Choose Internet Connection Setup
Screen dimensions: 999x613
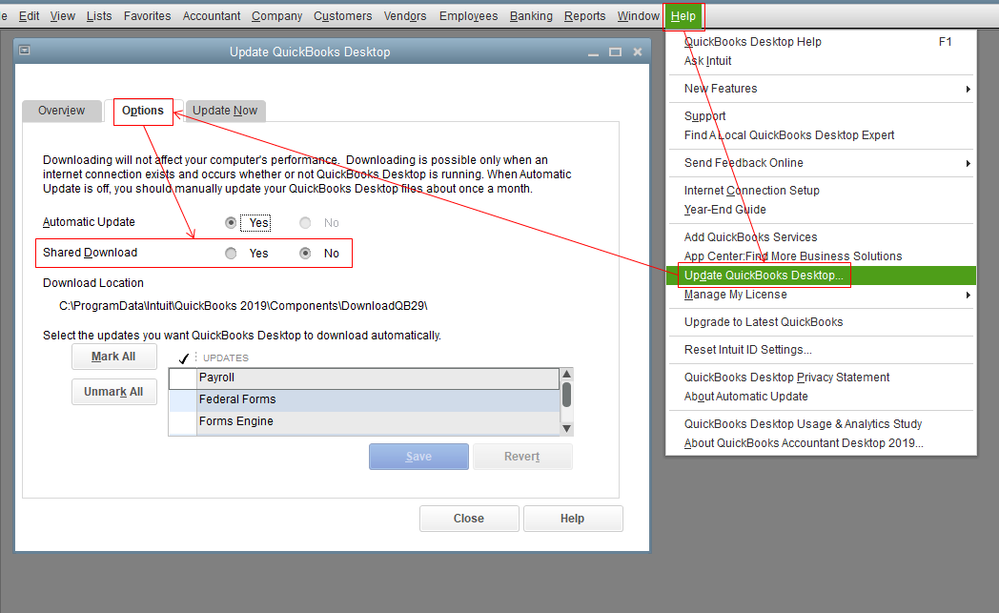[821, 191]
